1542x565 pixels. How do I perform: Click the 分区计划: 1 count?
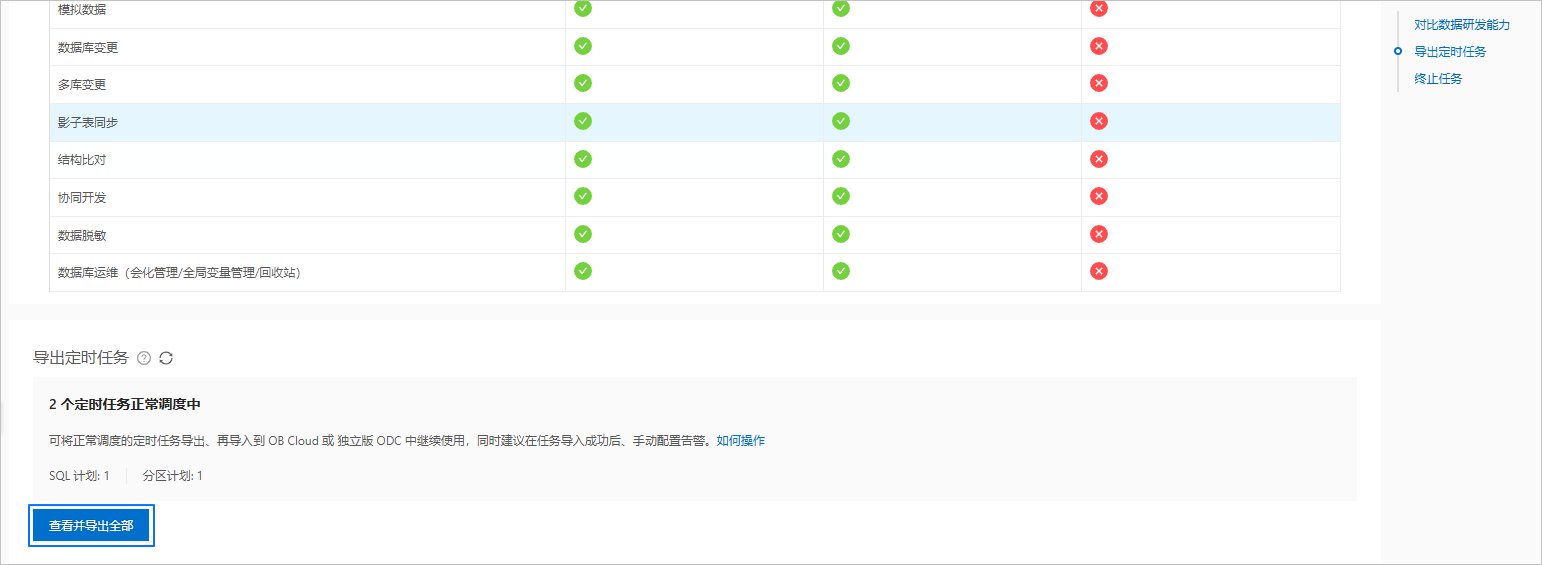[x=173, y=476]
